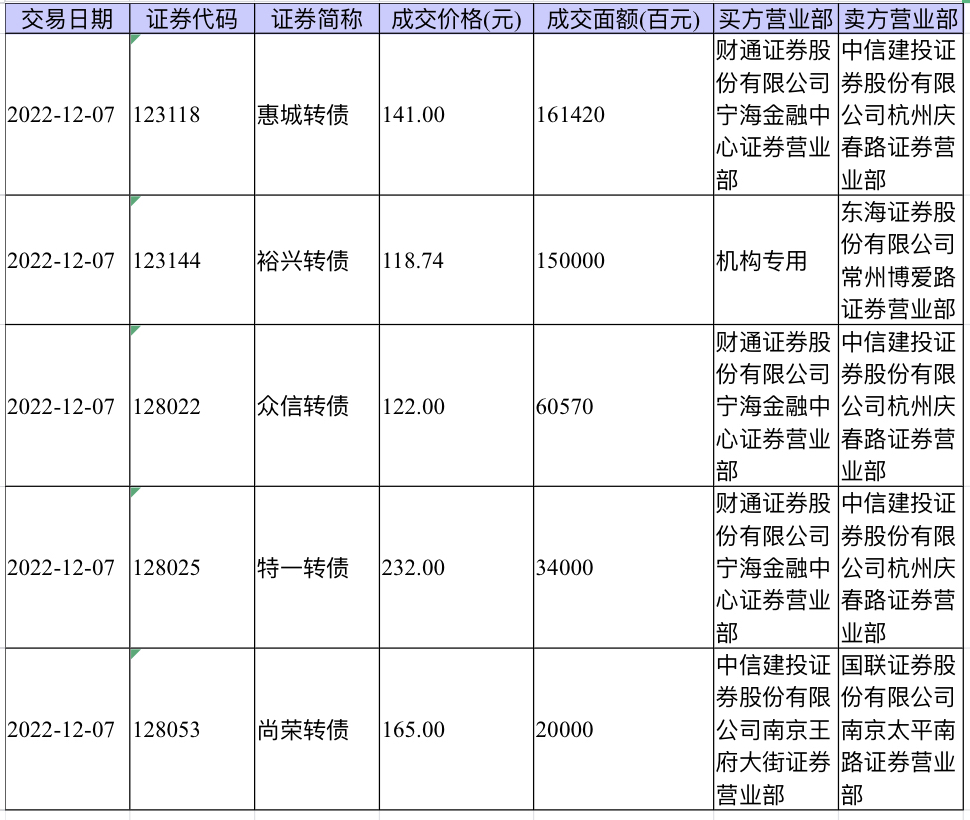This screenshot has width=970, height=820.
Task: Click the date cell in the 尚荣转债 row
Action: pyautogui.click(x=67, y=729)
